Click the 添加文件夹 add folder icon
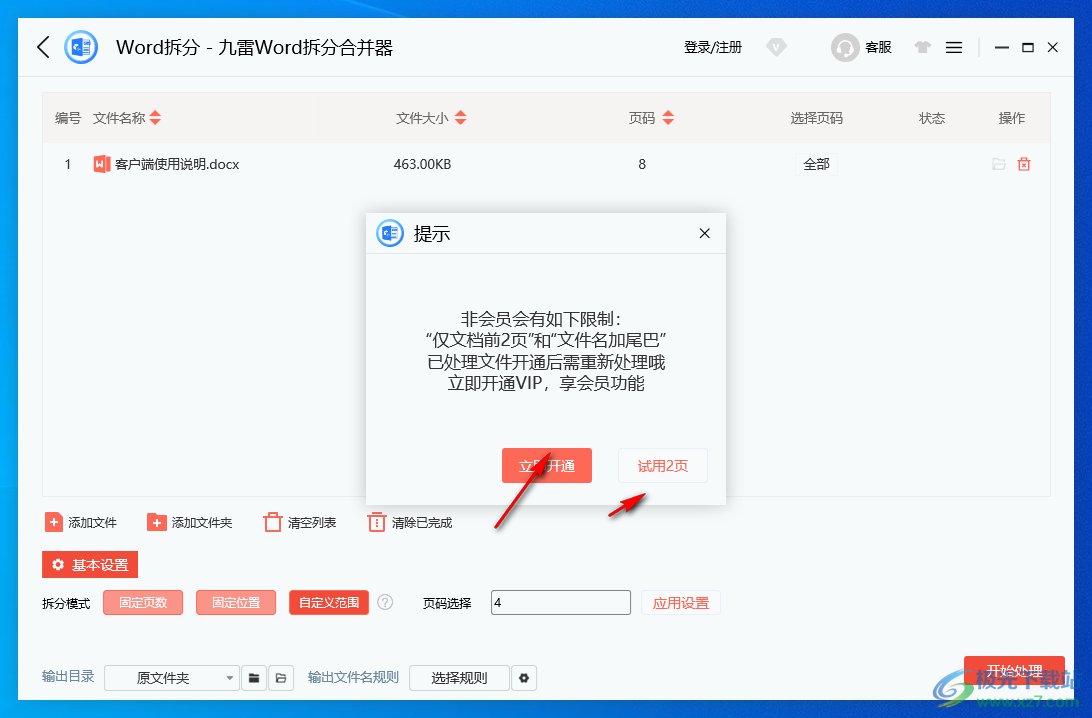The image size is (1092, 718). (157, 521)
